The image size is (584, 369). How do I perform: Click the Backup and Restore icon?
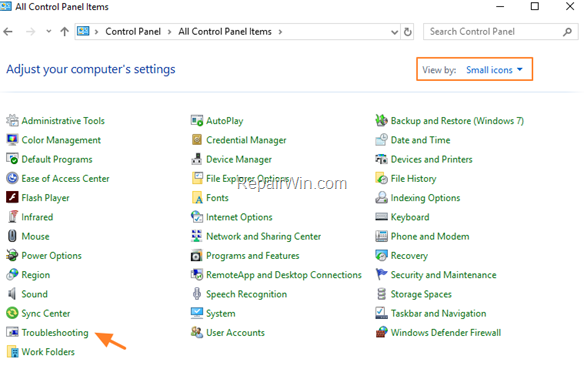point(381,120)
